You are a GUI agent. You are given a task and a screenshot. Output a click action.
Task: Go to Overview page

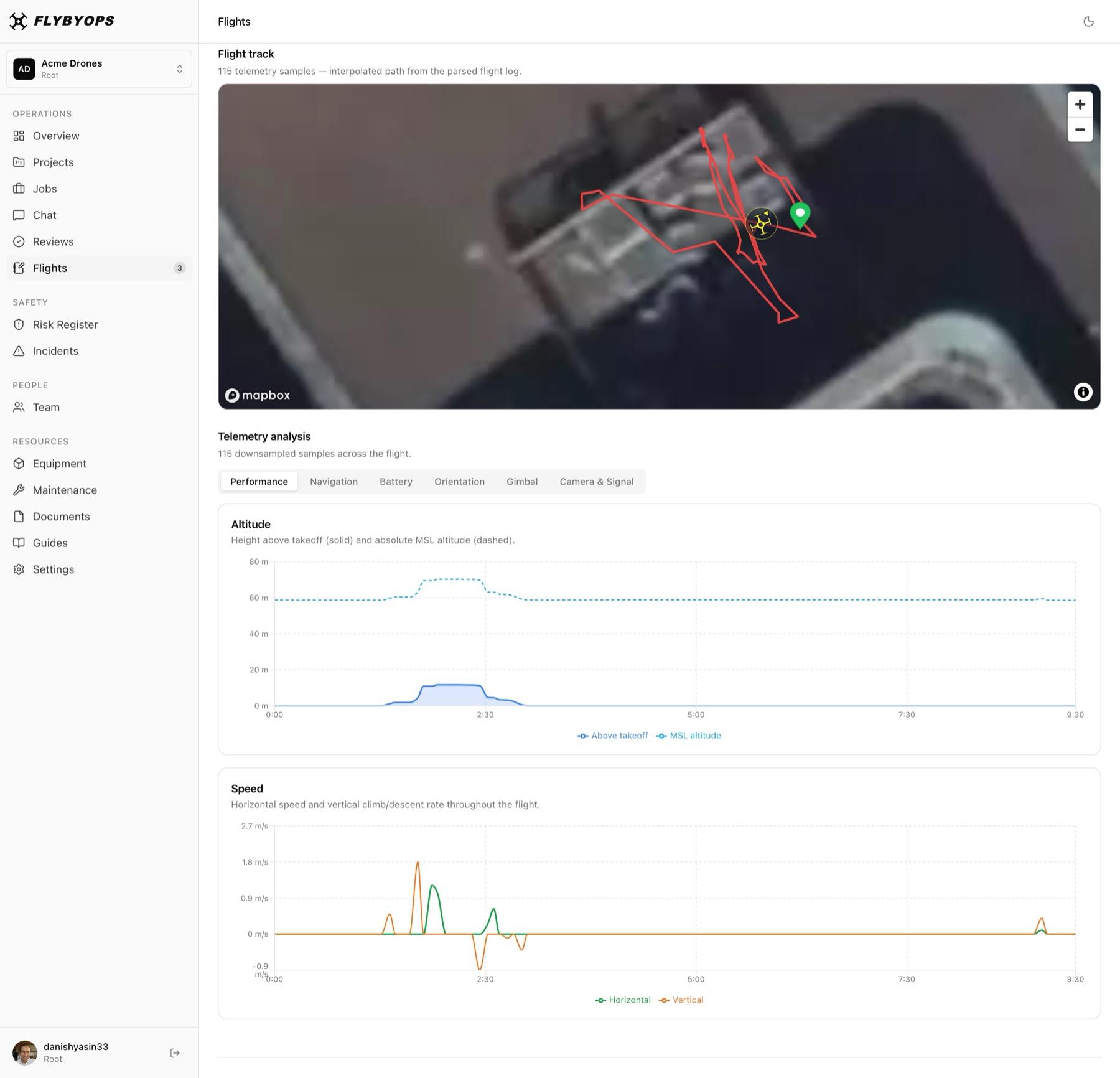pyautogui.click(x=99, y=136)
